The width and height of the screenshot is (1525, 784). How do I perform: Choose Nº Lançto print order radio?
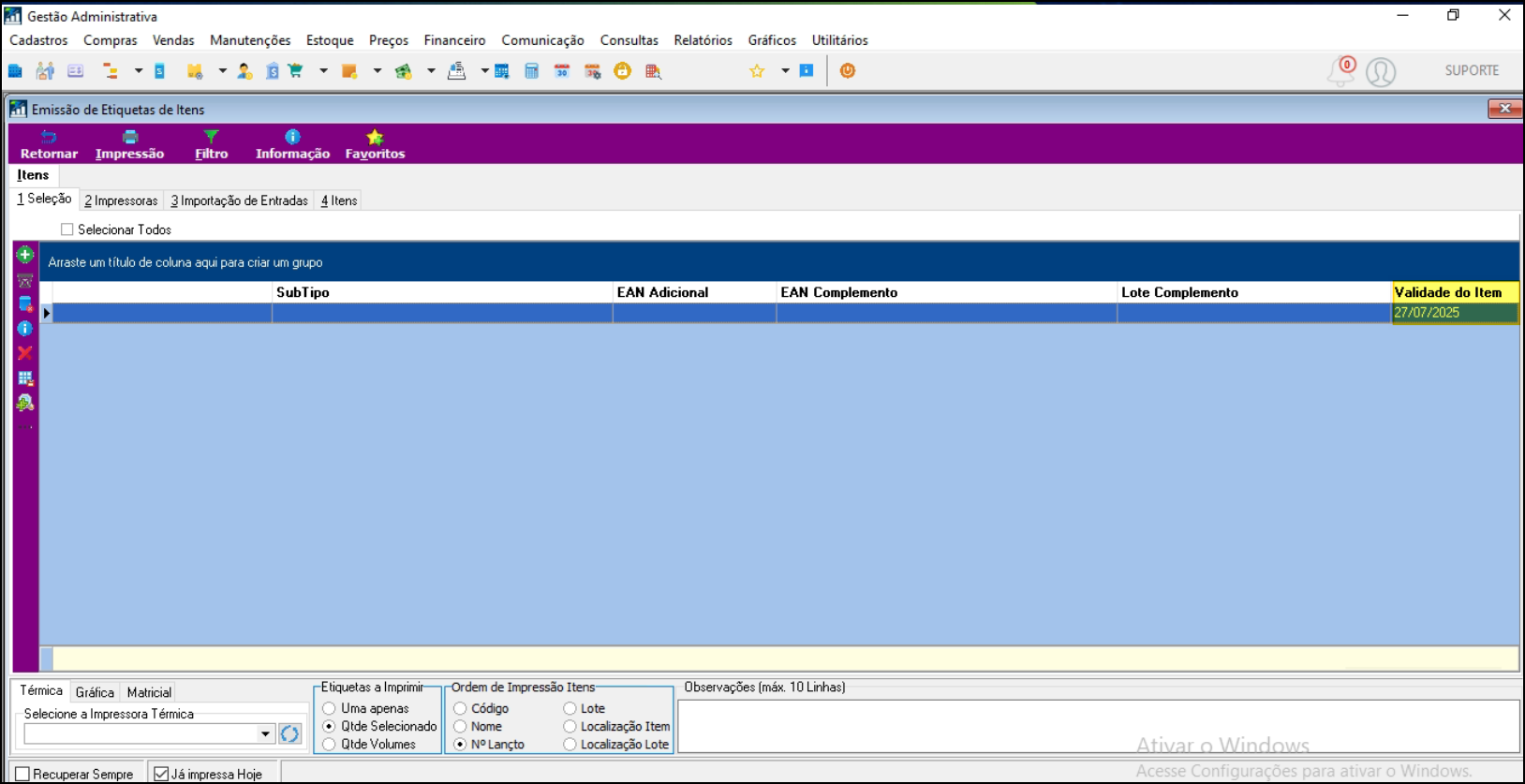click(460, 745)
